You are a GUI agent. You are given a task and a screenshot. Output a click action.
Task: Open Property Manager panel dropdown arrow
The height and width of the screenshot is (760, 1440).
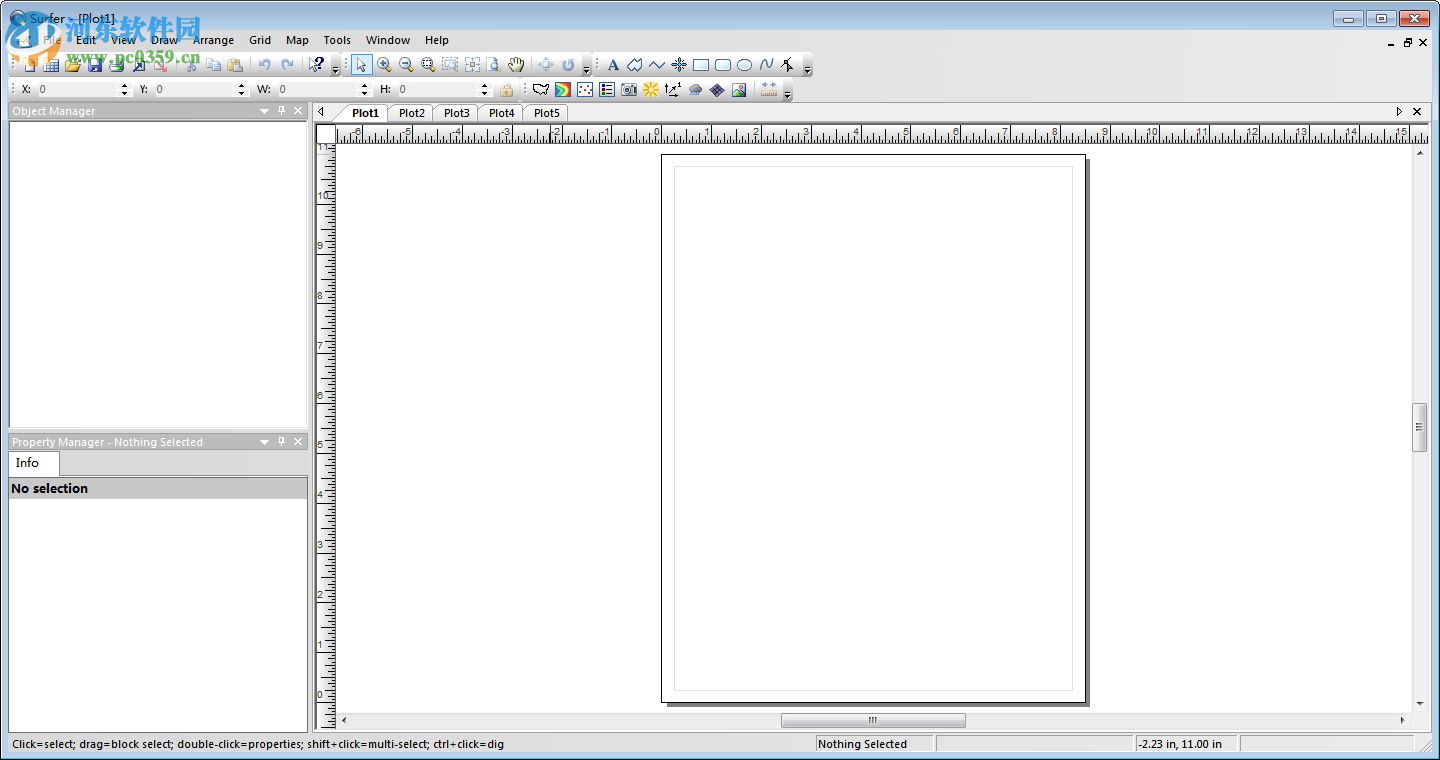coord(265,442)
